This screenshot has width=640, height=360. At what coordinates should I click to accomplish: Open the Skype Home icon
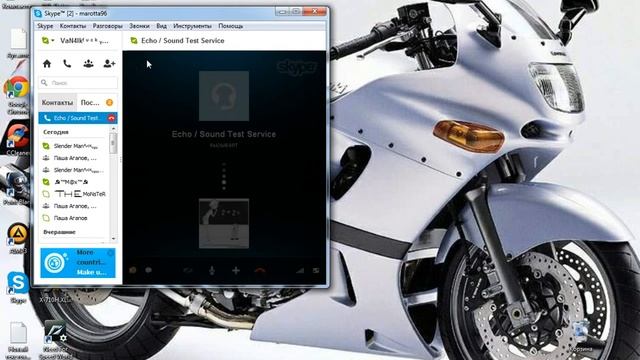tap(47, 64)
